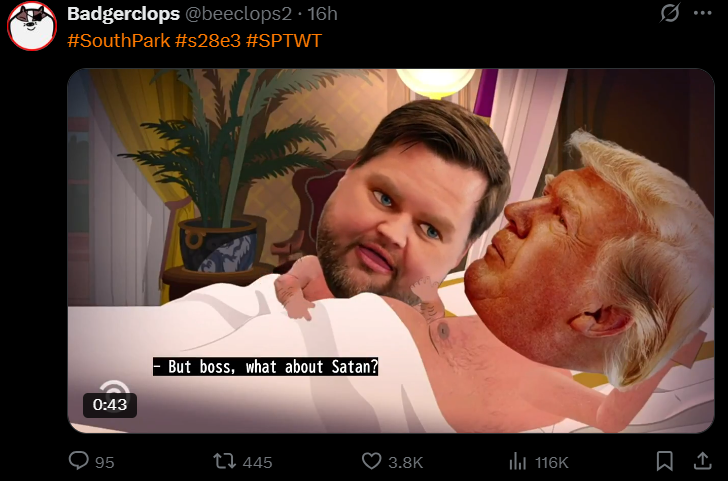Open the post via 16h timestamp
728x481 pixels.
click(322, 14)
